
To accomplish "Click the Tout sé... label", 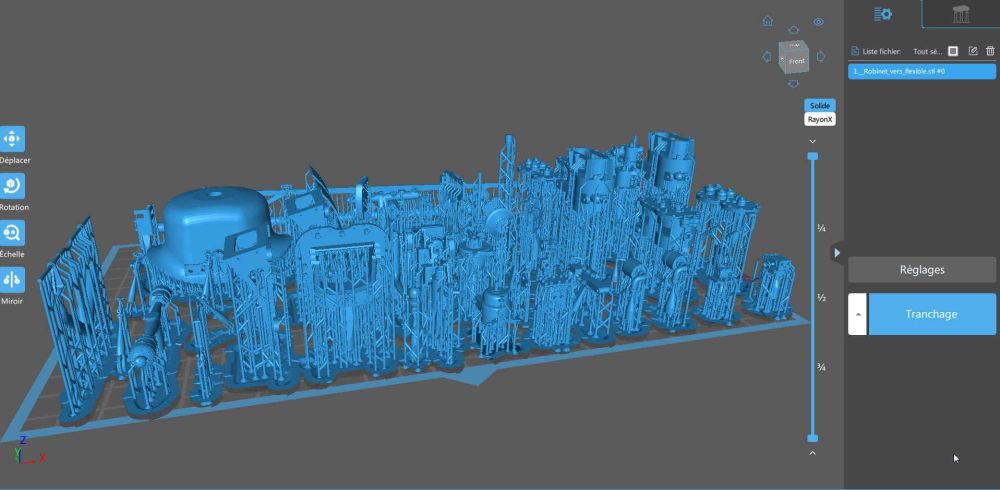I will 927,52.
